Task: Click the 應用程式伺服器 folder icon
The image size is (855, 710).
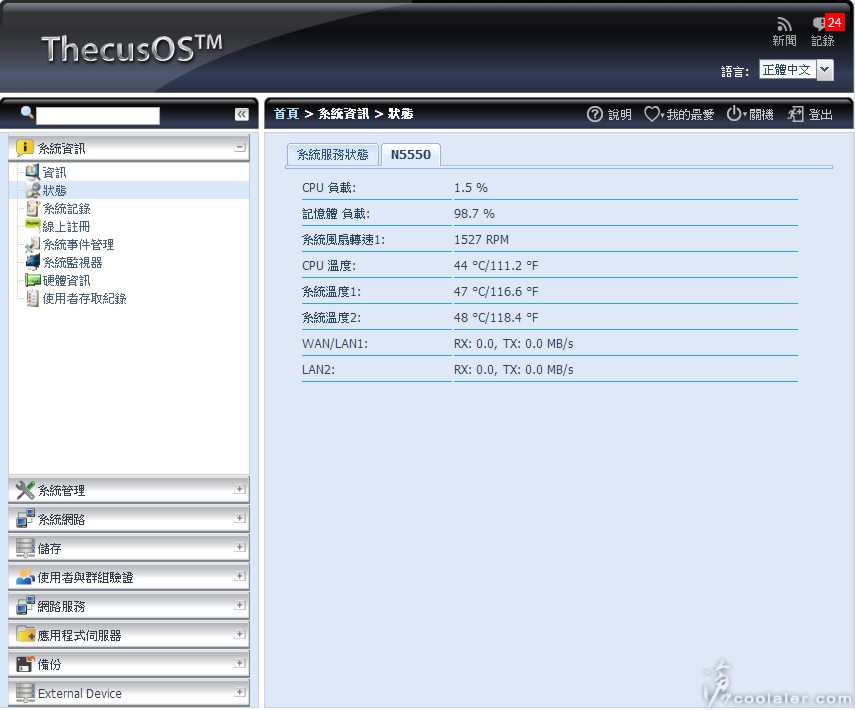Action: click(x=25, y=635)
